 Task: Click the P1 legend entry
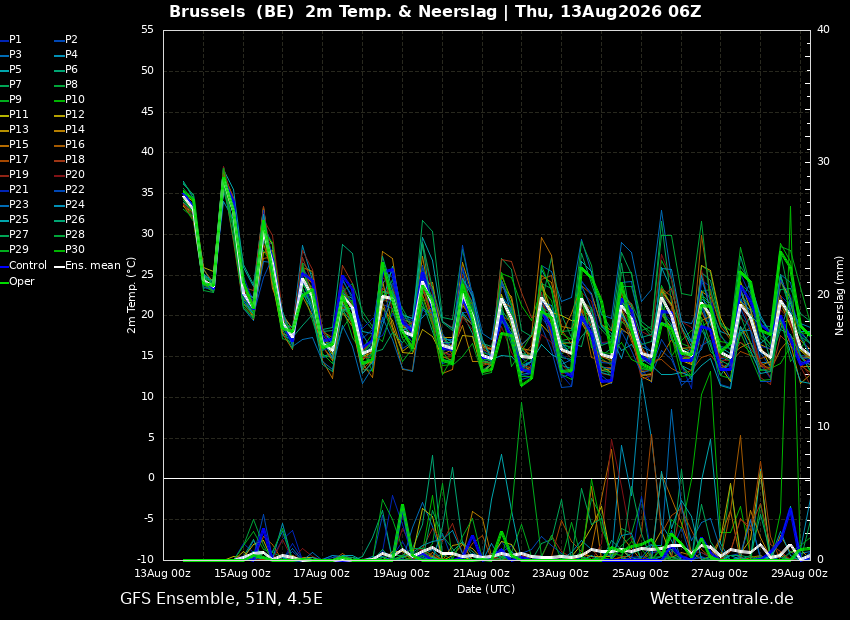(11, 40)
